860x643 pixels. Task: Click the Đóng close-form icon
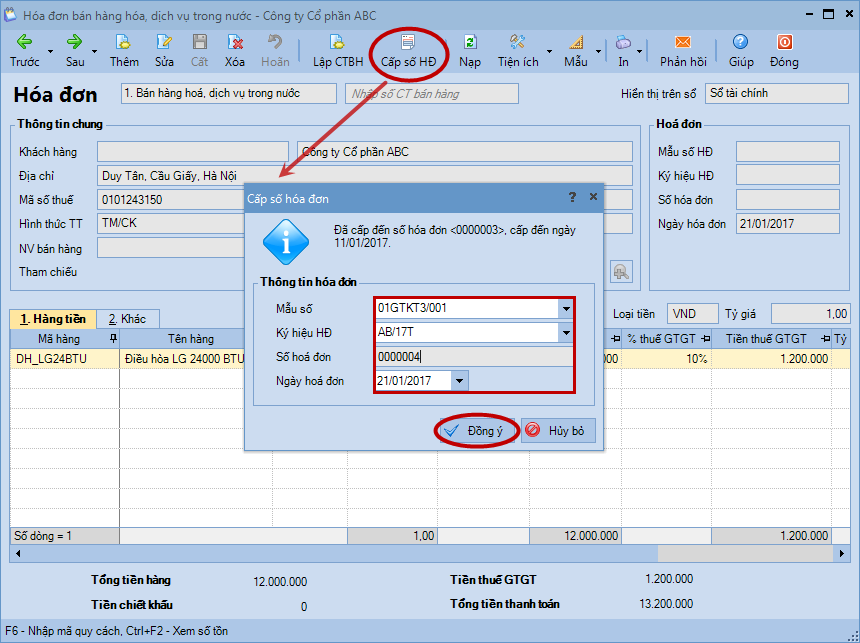pos(784,43)
